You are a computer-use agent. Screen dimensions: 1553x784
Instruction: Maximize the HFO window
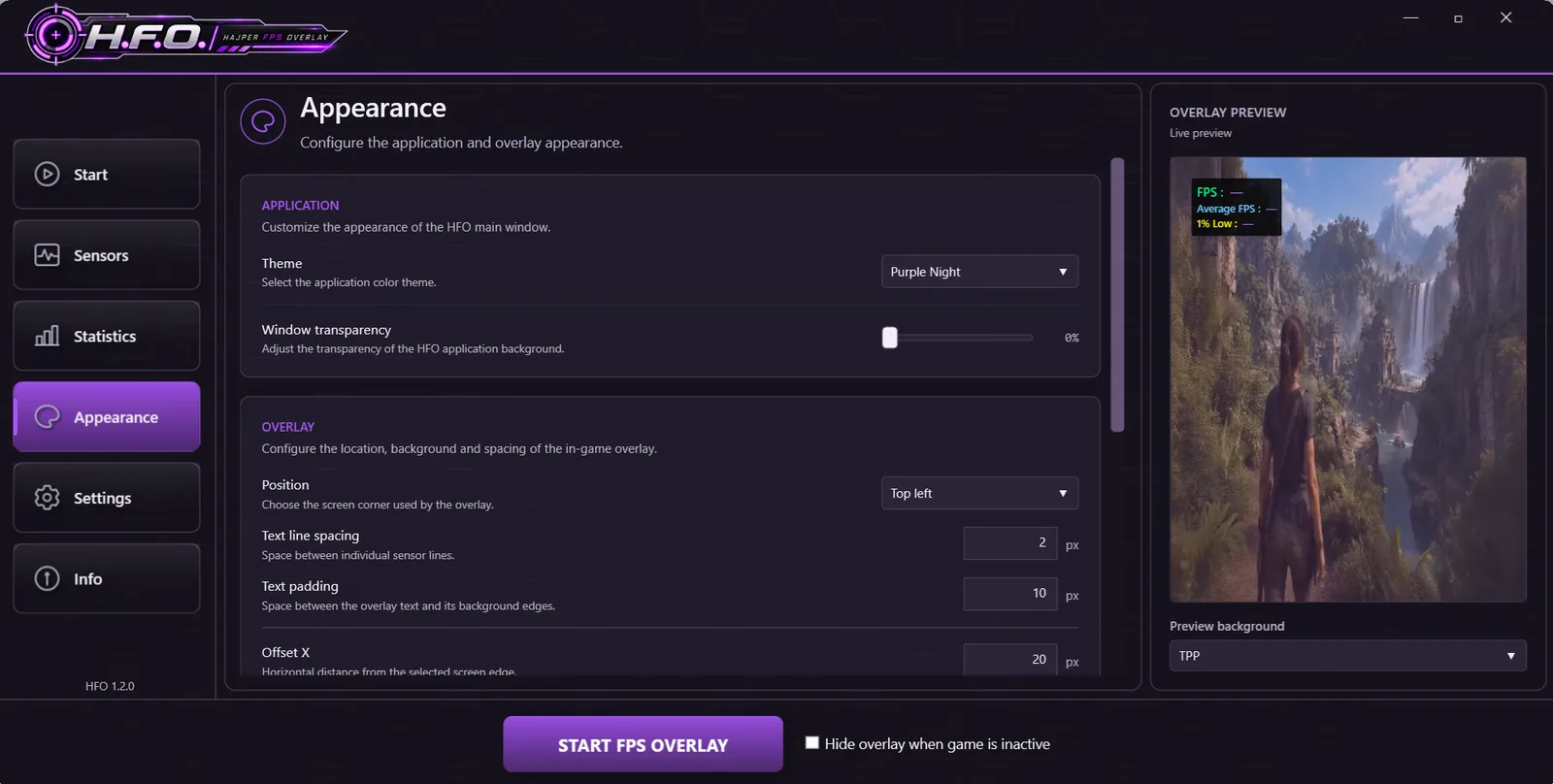pos(1458,17)
